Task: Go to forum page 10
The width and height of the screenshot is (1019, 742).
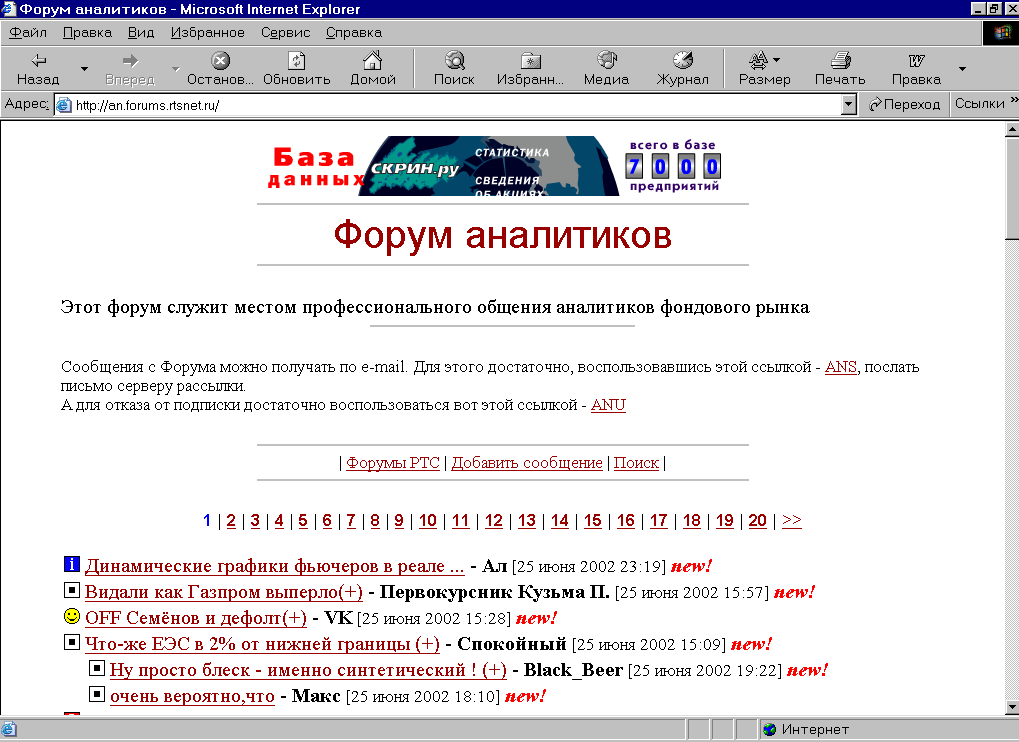Action: point(428,521)
